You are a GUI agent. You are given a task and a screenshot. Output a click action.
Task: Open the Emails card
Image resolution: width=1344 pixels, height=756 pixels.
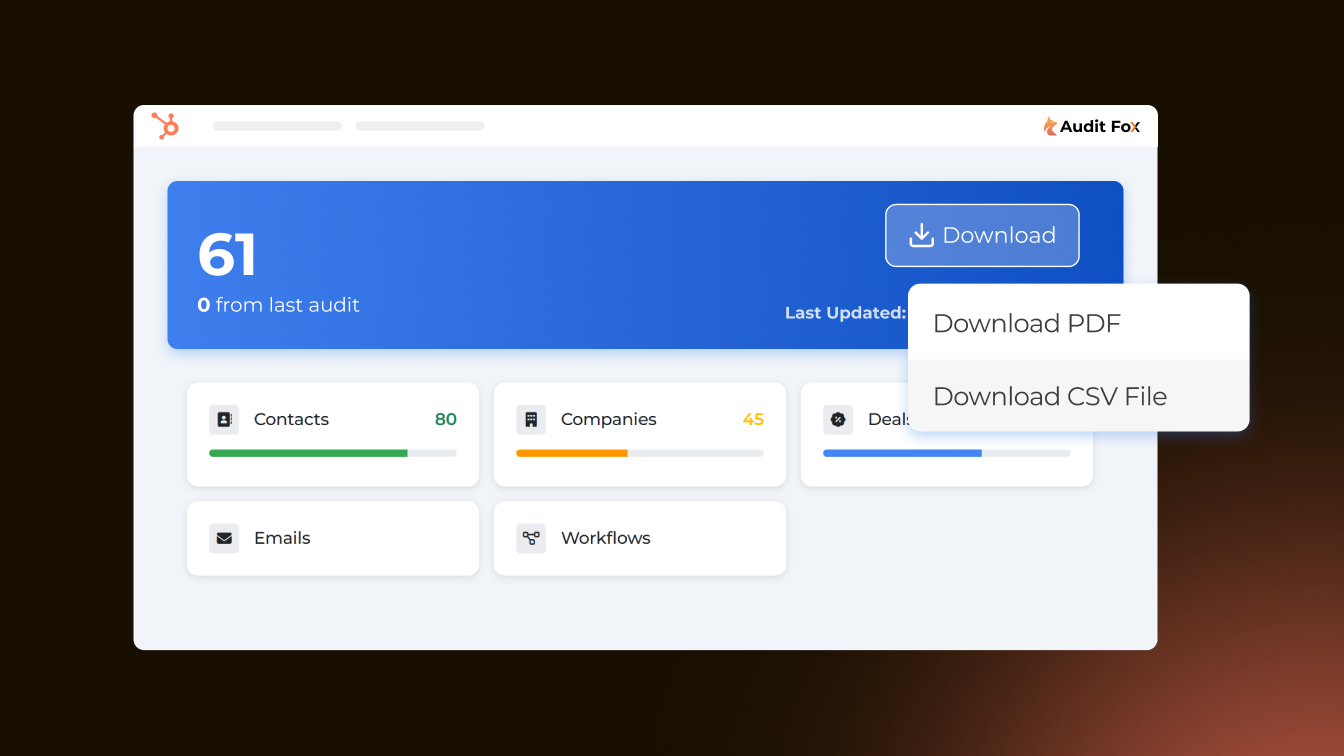333,538
